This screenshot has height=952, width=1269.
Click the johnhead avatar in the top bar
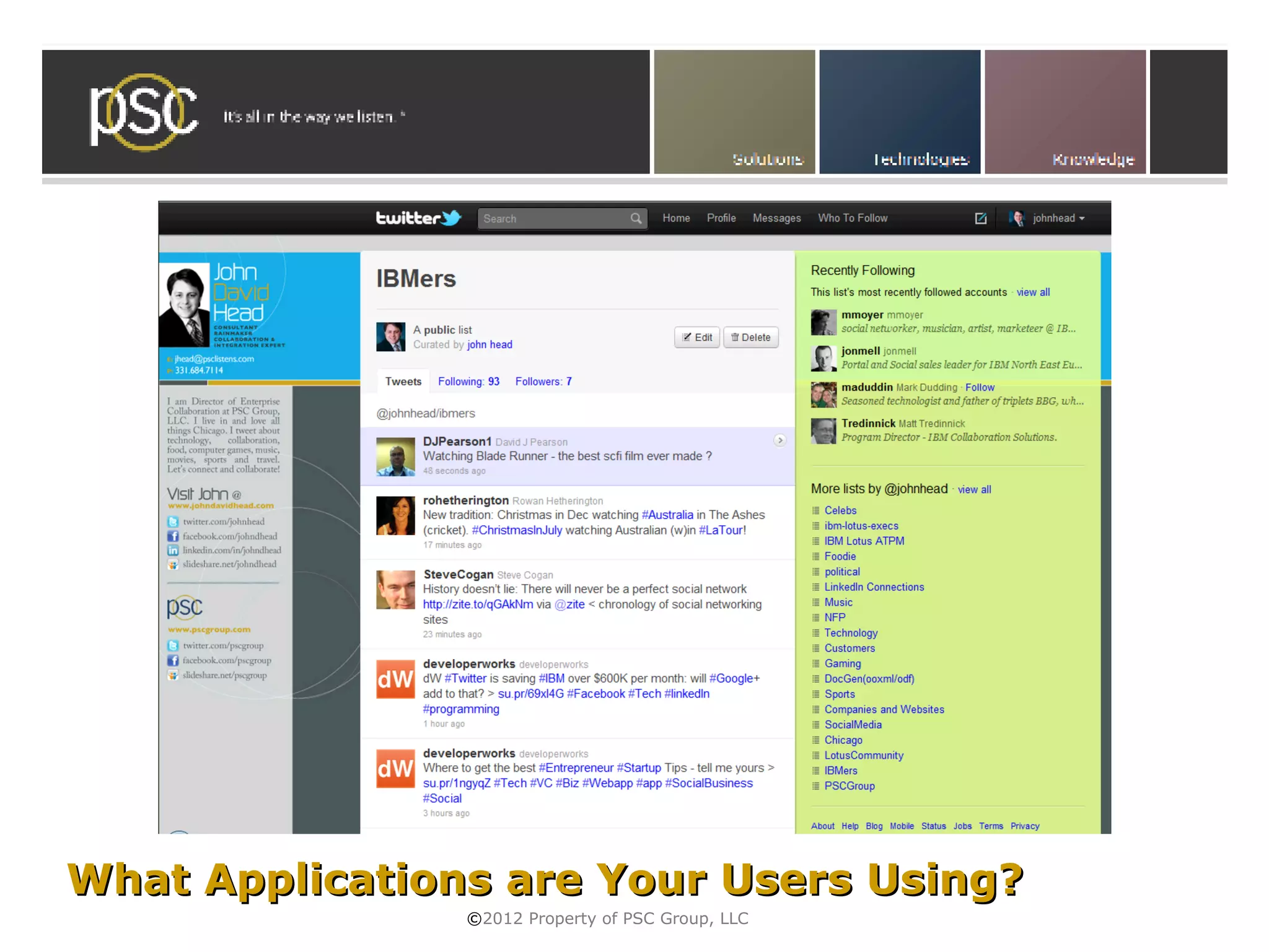tap(1016, 218)
